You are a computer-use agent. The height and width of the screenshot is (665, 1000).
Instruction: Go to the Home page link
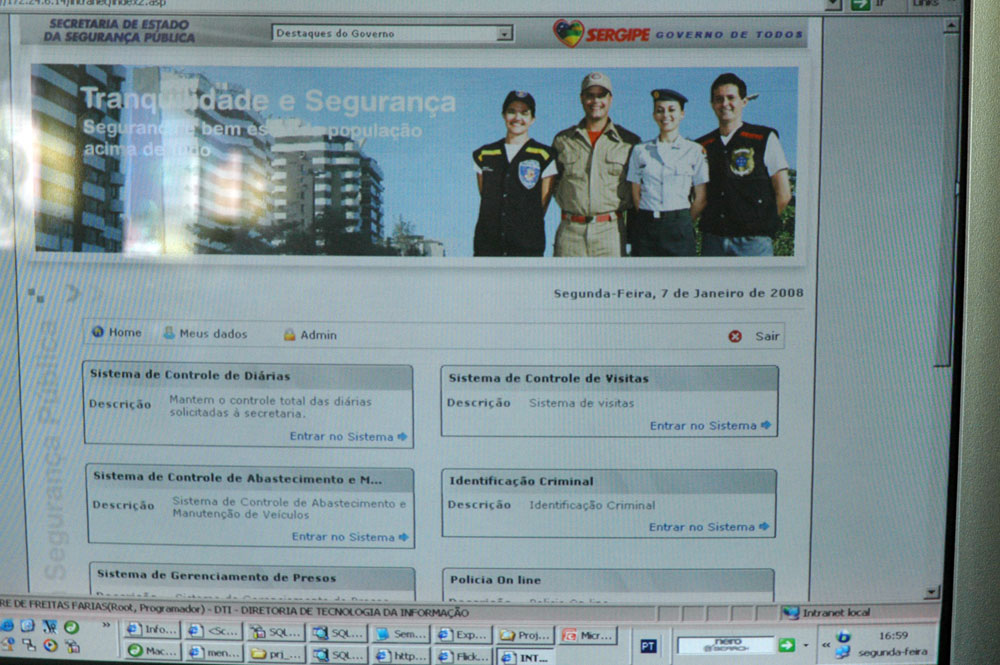point(117,332)
